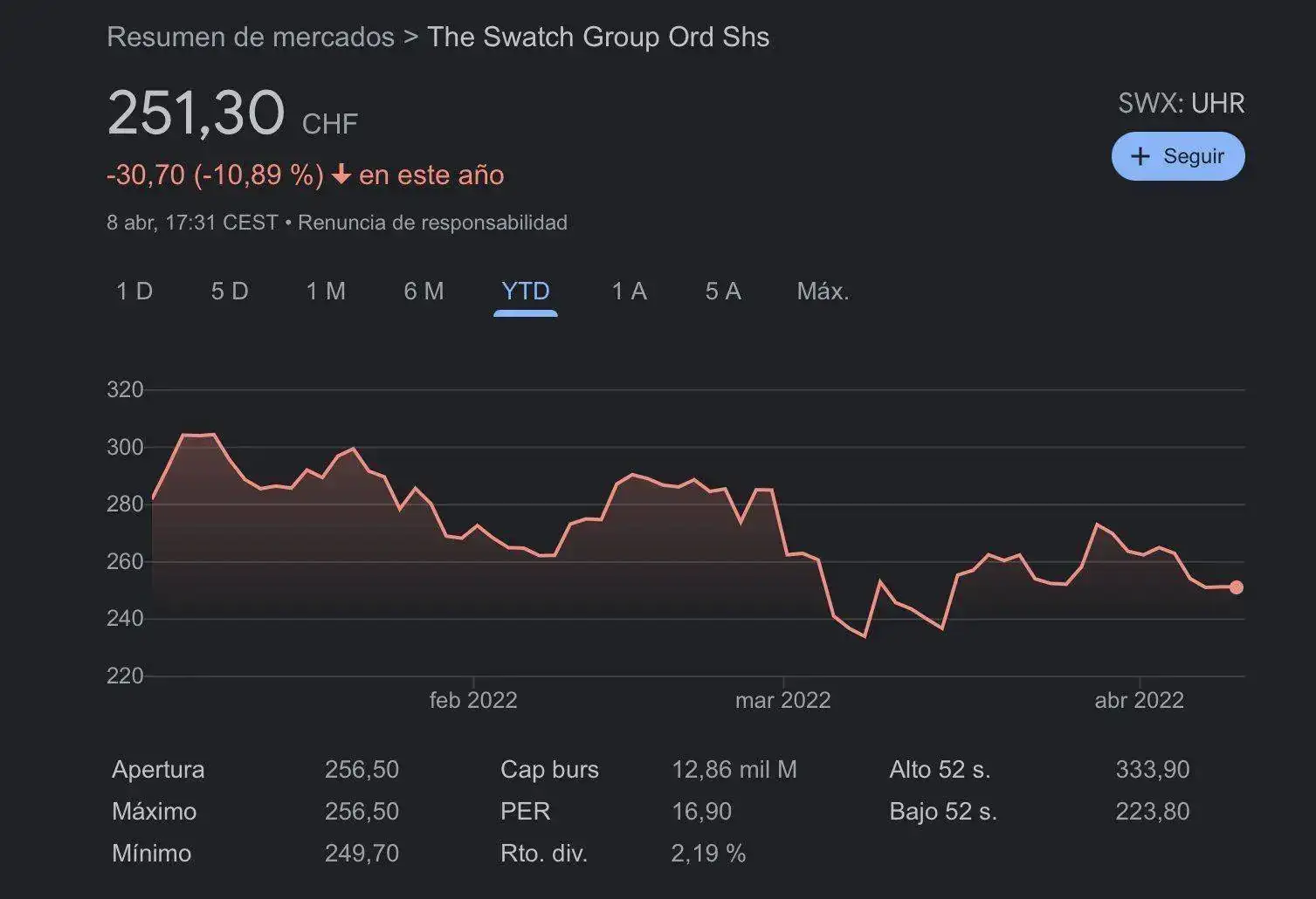Open the Renuncia de responsabilidad link

(432, 223)
